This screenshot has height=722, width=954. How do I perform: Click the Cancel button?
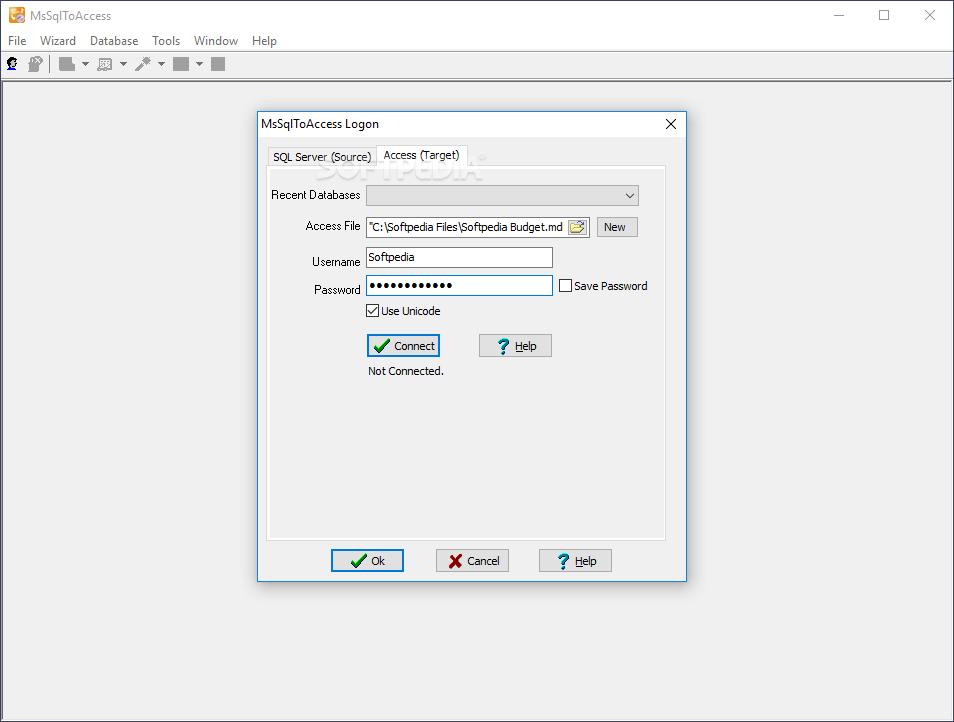pyautogui.click(x=472, y=561)
